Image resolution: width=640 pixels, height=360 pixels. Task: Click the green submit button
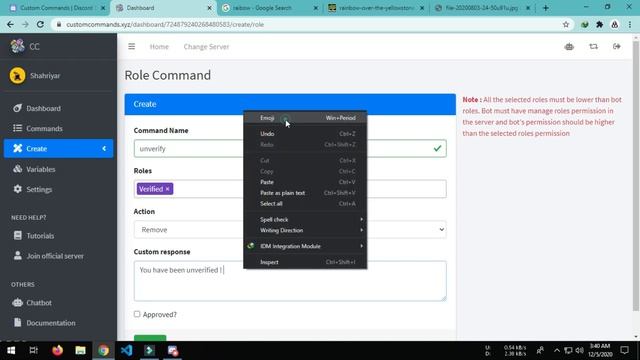pos(150,338)
